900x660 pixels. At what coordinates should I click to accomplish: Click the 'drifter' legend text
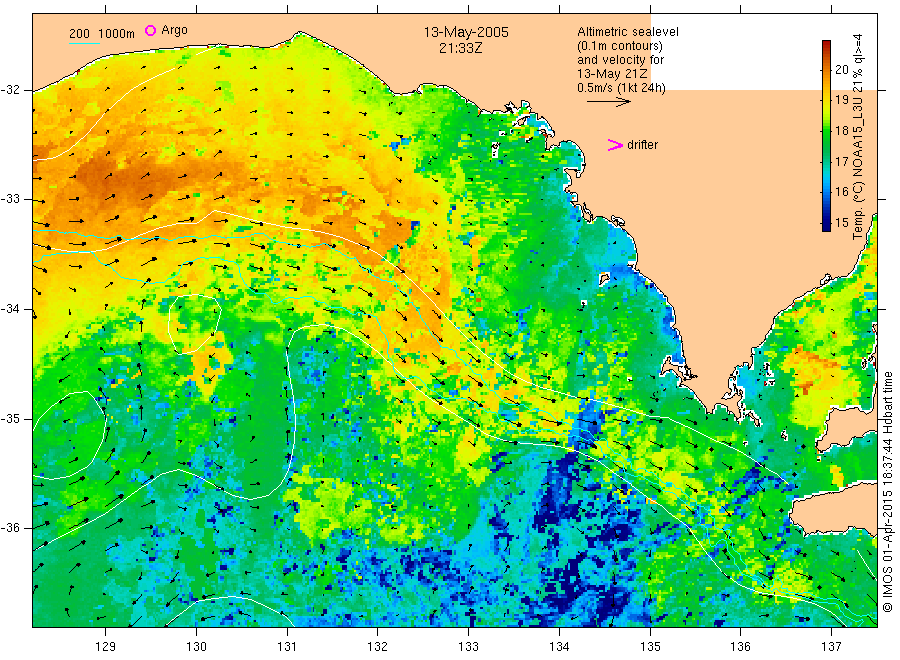tap(642, 145)
